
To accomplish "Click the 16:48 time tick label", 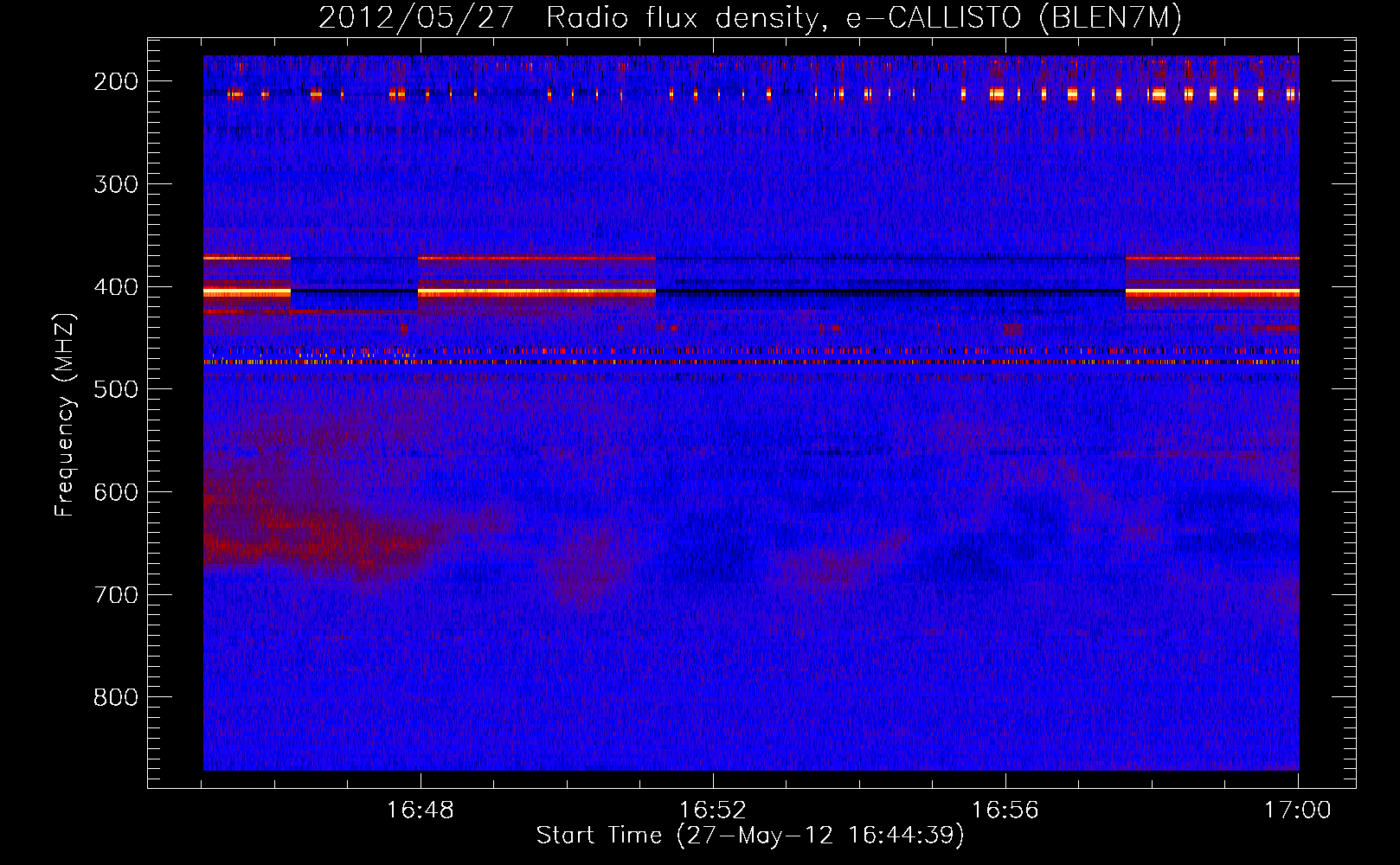I will click(421, 811).
